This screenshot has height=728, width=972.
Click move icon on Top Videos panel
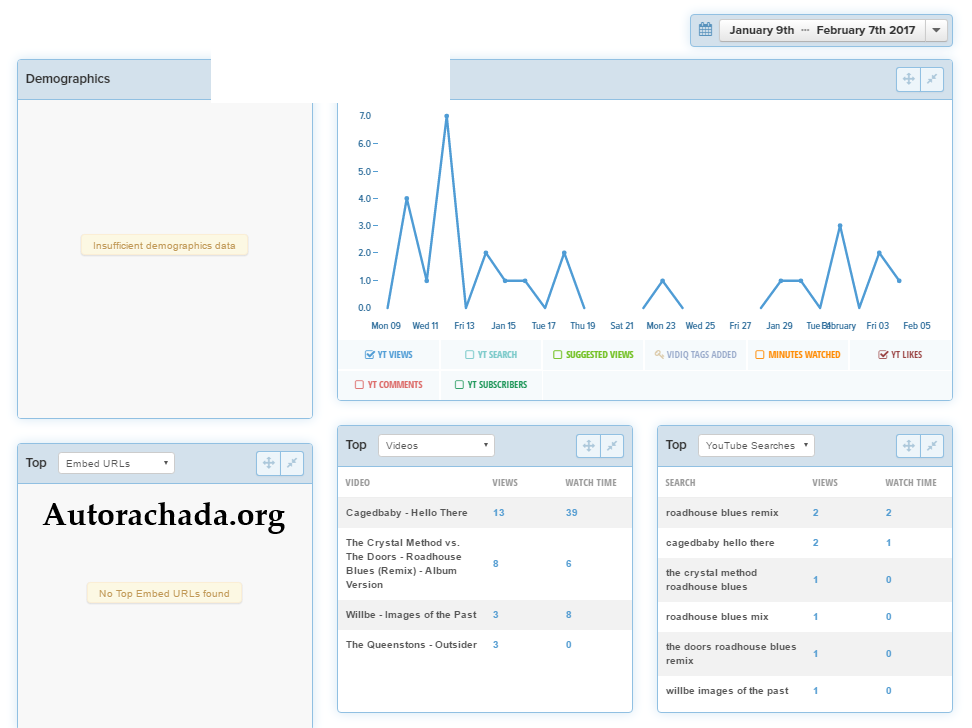pyautogui.click(x=588, y=446)
